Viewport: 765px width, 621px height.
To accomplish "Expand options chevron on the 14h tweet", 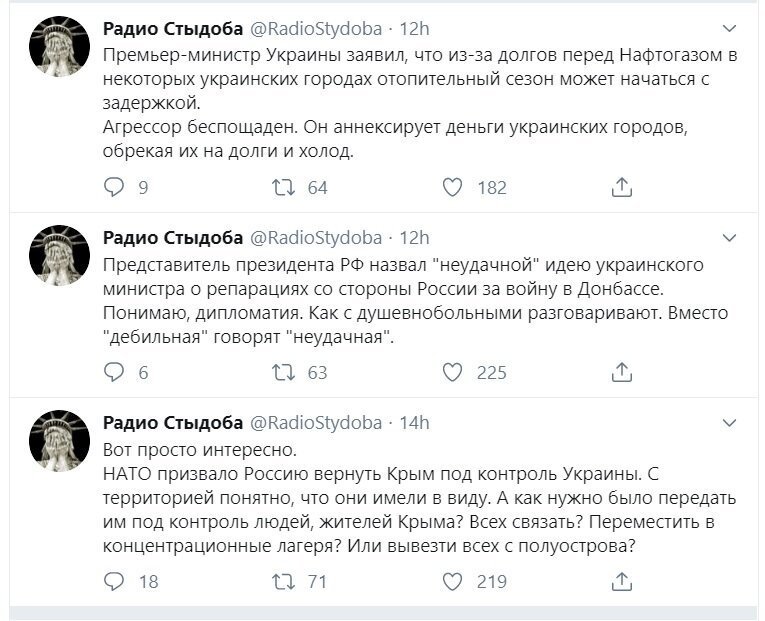I will click(x=729, y=423).
